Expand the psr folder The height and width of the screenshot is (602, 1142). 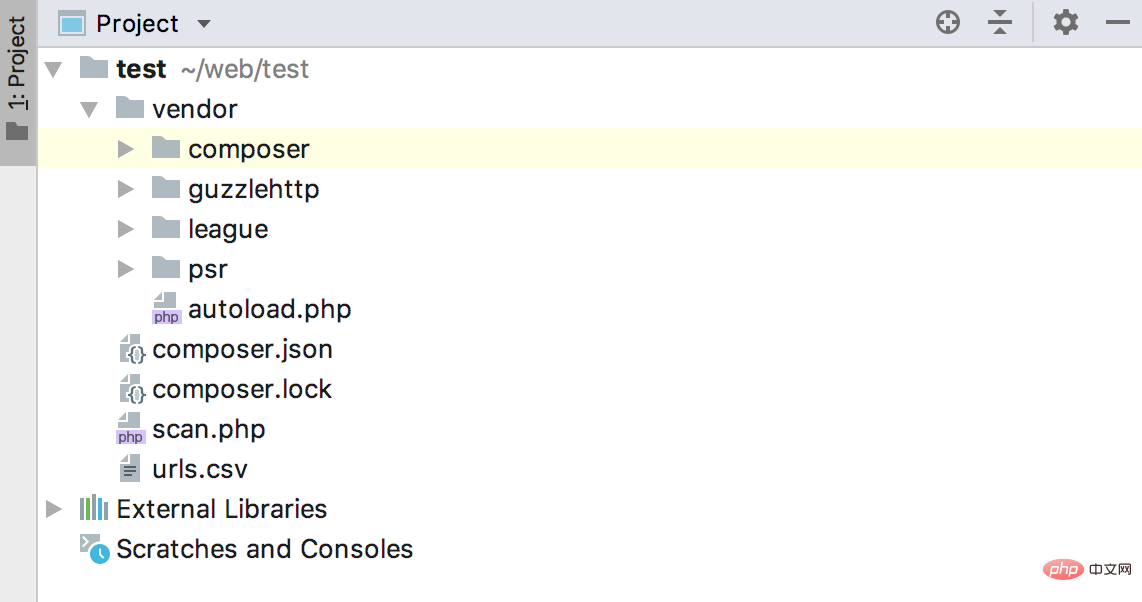[x=126, y=268]
